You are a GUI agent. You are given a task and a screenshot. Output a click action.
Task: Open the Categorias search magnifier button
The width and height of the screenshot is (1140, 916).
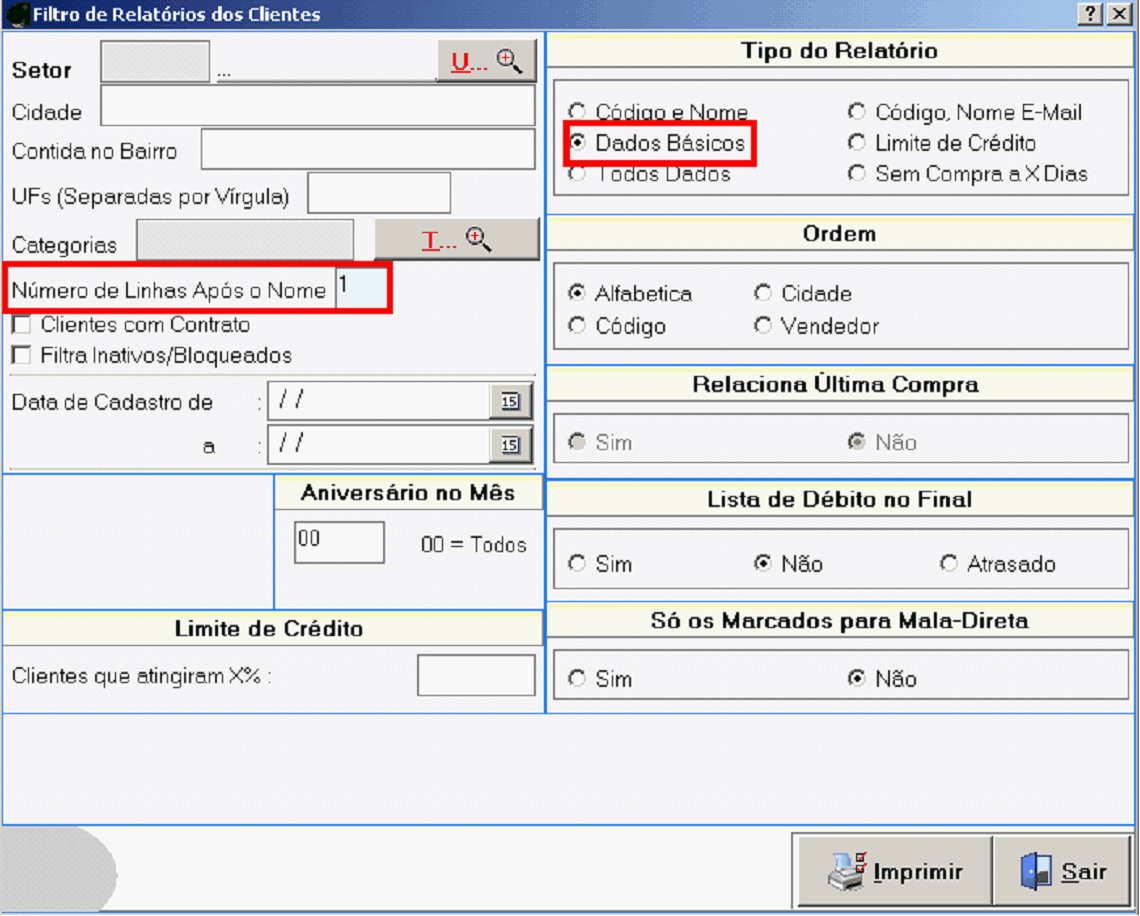457,240
